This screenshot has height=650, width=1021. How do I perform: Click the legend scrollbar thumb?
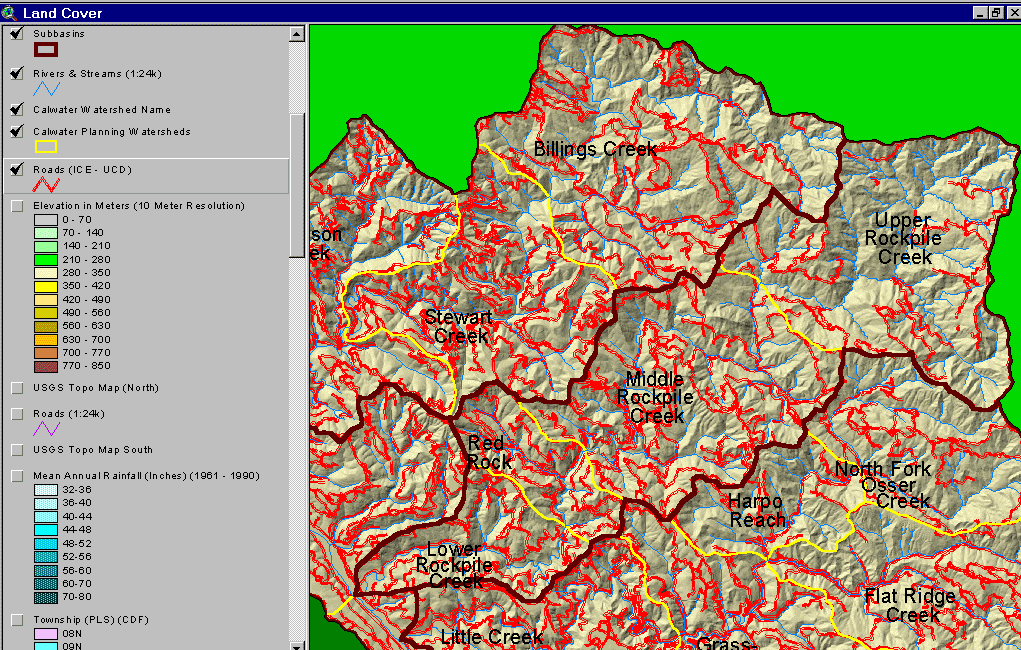pos(297,185)
